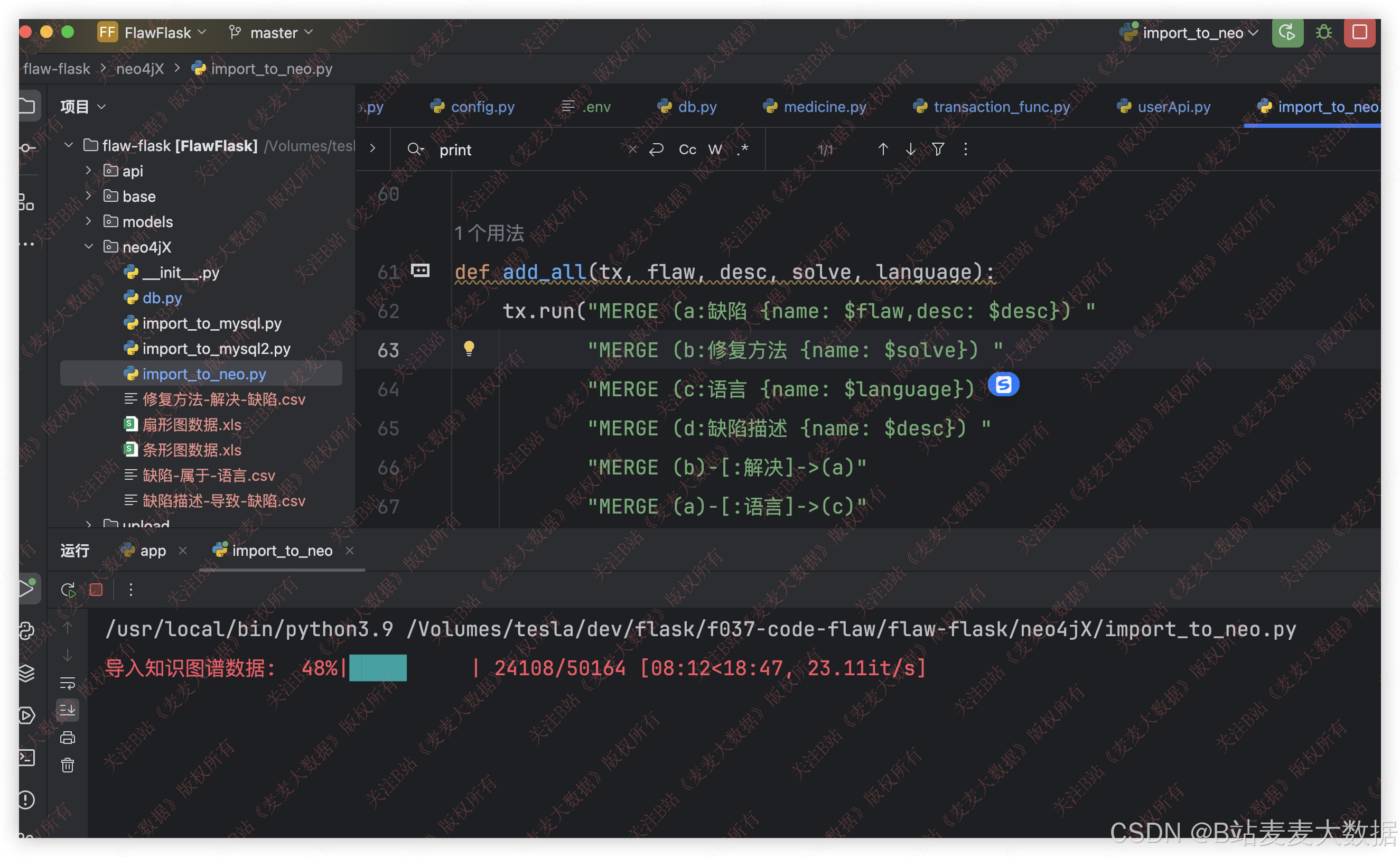Switch to the app run tab
The image size is (1400, 857).
152,550
